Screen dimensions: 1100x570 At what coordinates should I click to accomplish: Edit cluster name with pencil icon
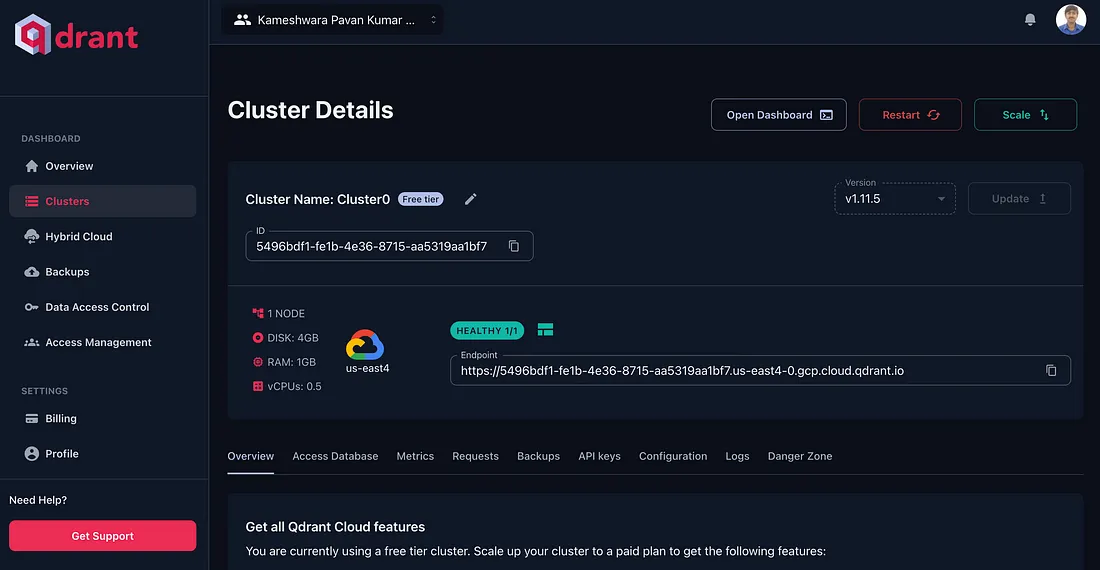(x=471, y=199)
